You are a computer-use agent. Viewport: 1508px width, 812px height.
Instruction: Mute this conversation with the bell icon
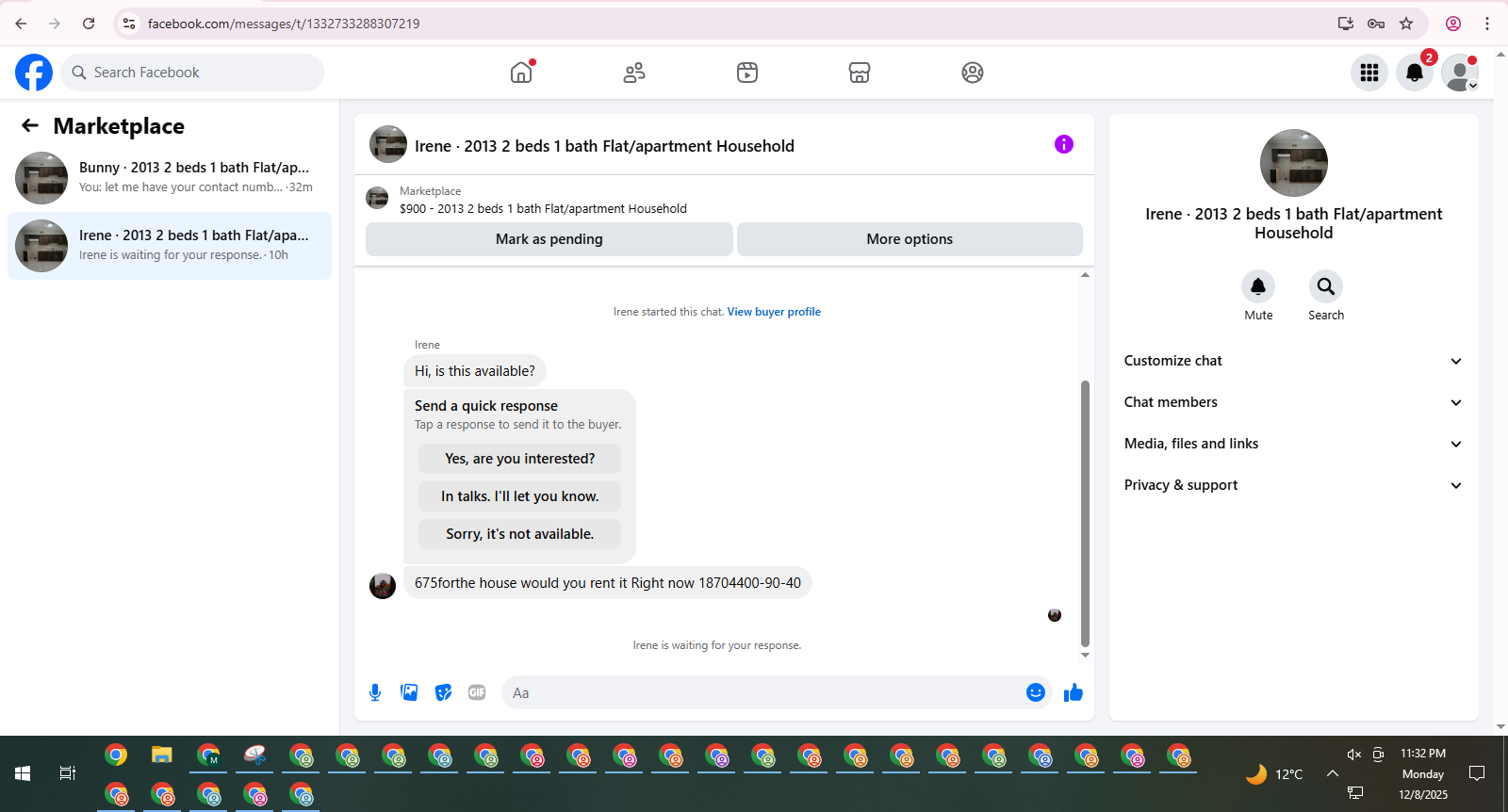click(1258, 286)
